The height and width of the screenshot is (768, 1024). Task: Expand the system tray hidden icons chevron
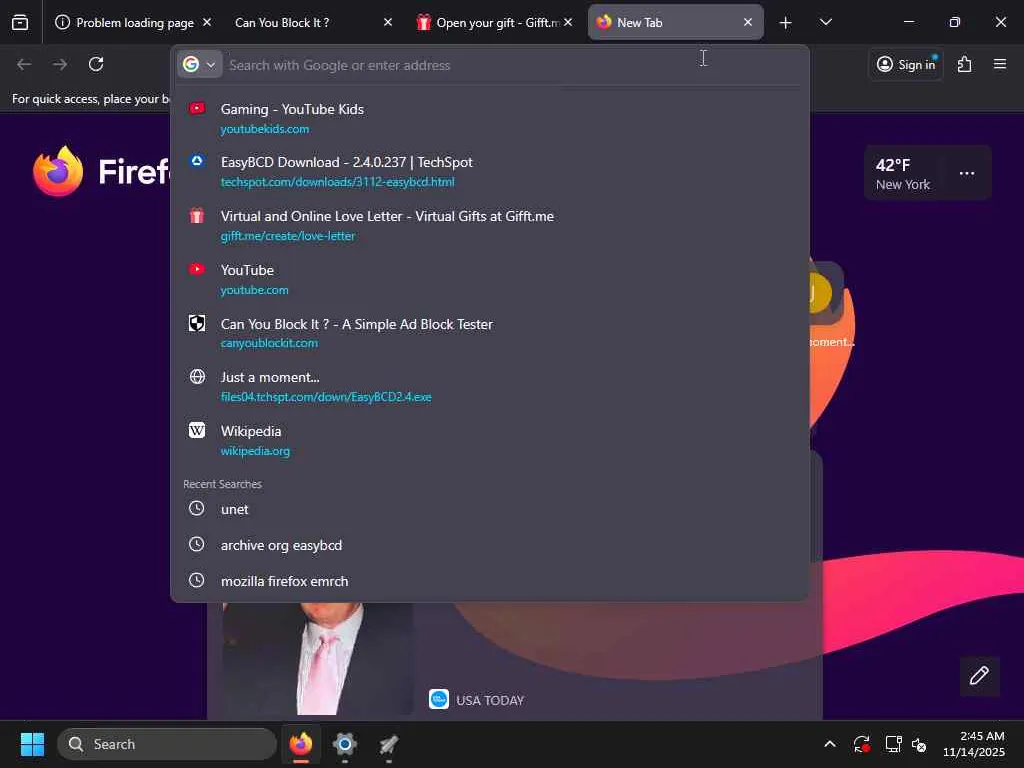tap(829, 744)
